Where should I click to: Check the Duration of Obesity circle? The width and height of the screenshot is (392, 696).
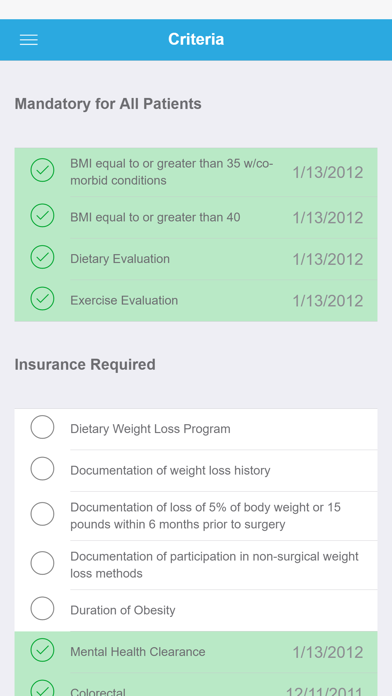pos(42,609)
